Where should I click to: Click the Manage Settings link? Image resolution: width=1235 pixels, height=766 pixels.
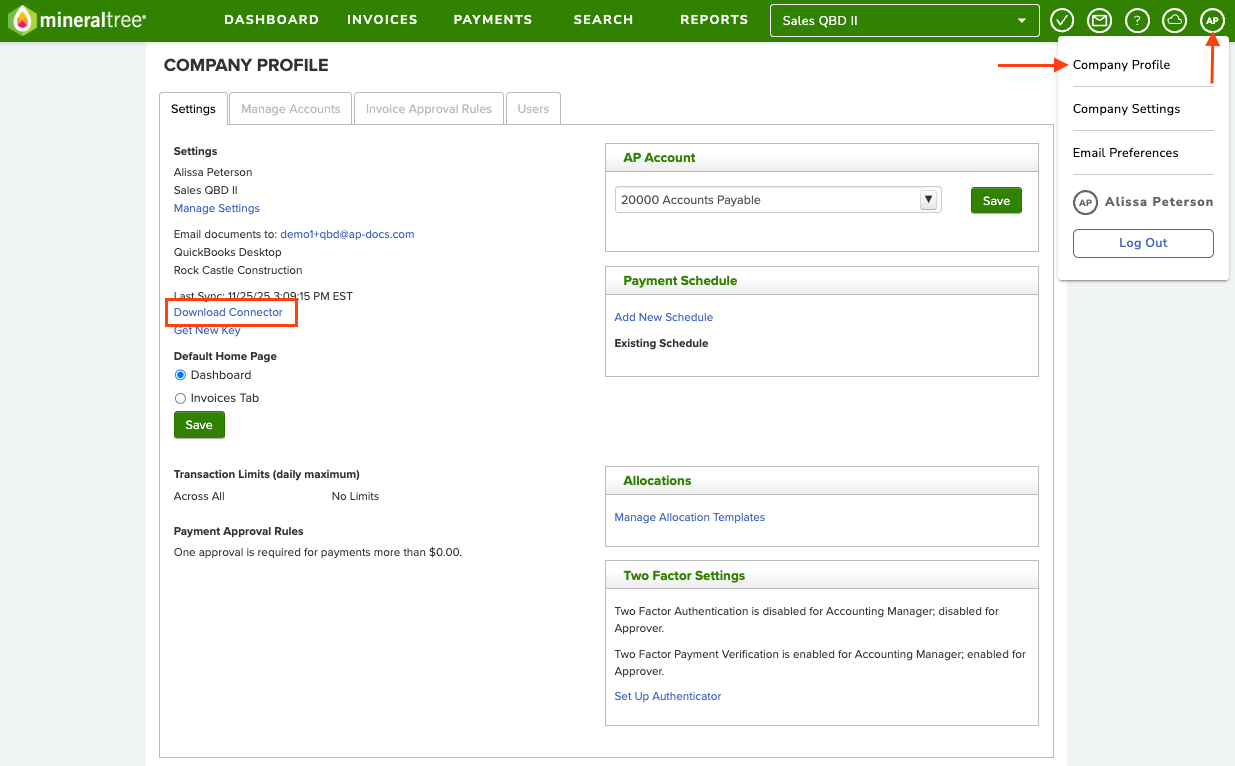(217, 208)
